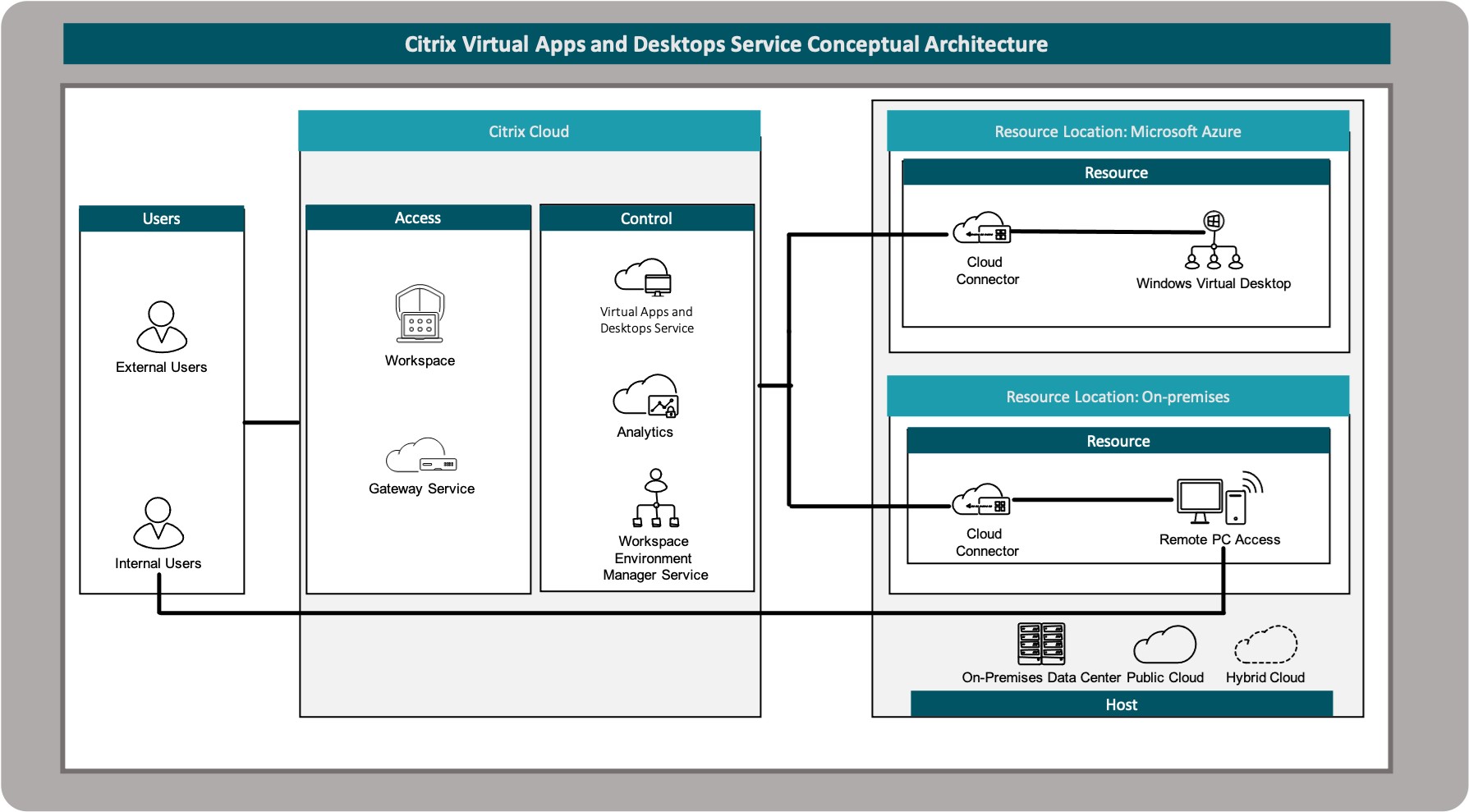Click the Internal Users person icon
This screenshot has width=1469, height=812.
click(158, 523)
